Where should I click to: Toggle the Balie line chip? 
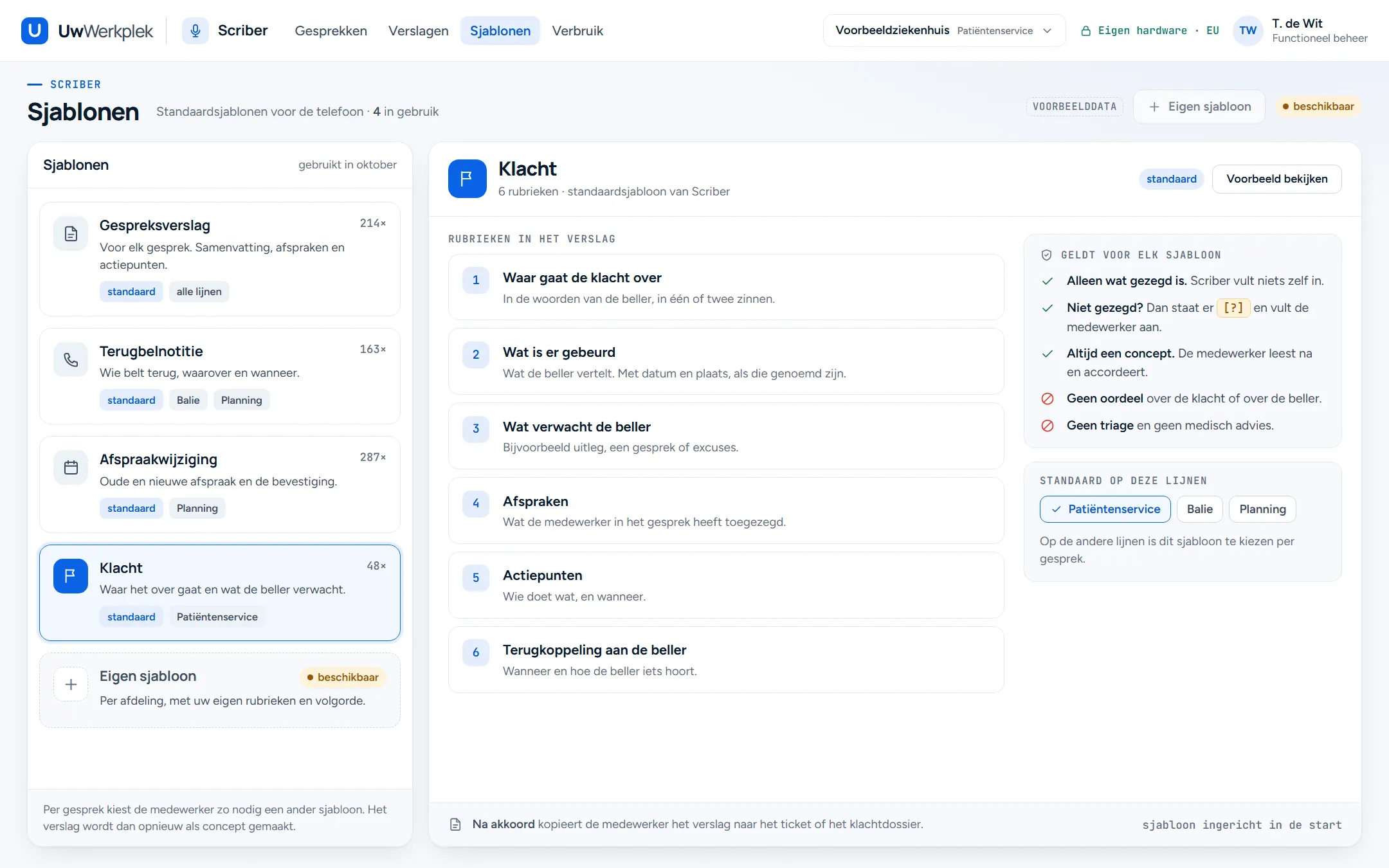pyautogui.click(x=1199, y=509)
